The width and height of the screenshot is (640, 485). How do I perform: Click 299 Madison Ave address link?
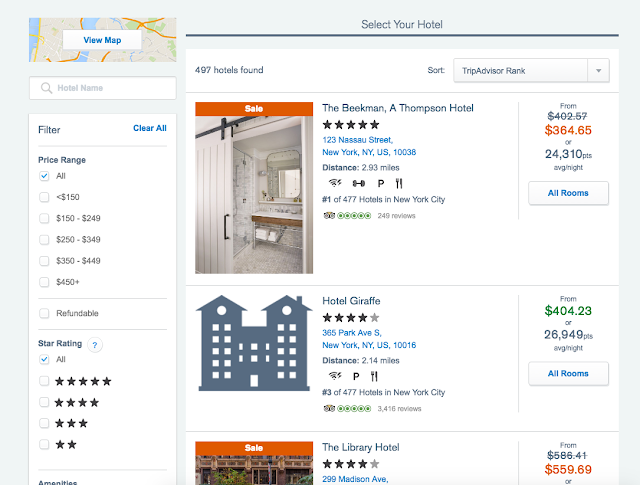[355, 479]
